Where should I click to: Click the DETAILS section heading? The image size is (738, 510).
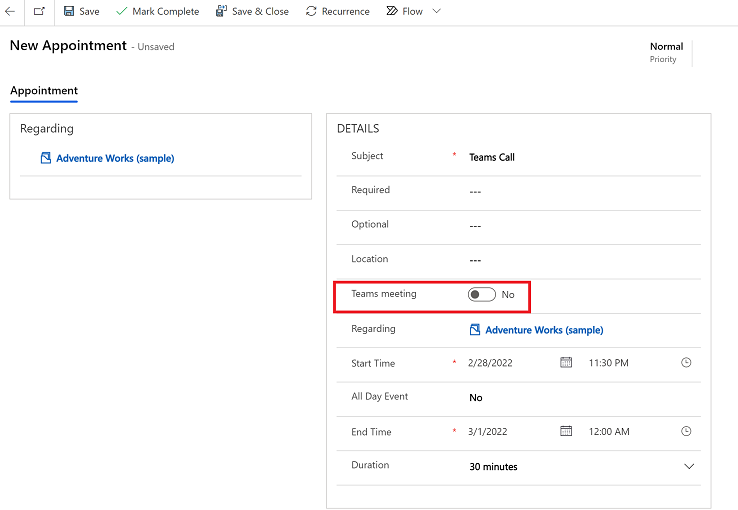tap(358, 128)
